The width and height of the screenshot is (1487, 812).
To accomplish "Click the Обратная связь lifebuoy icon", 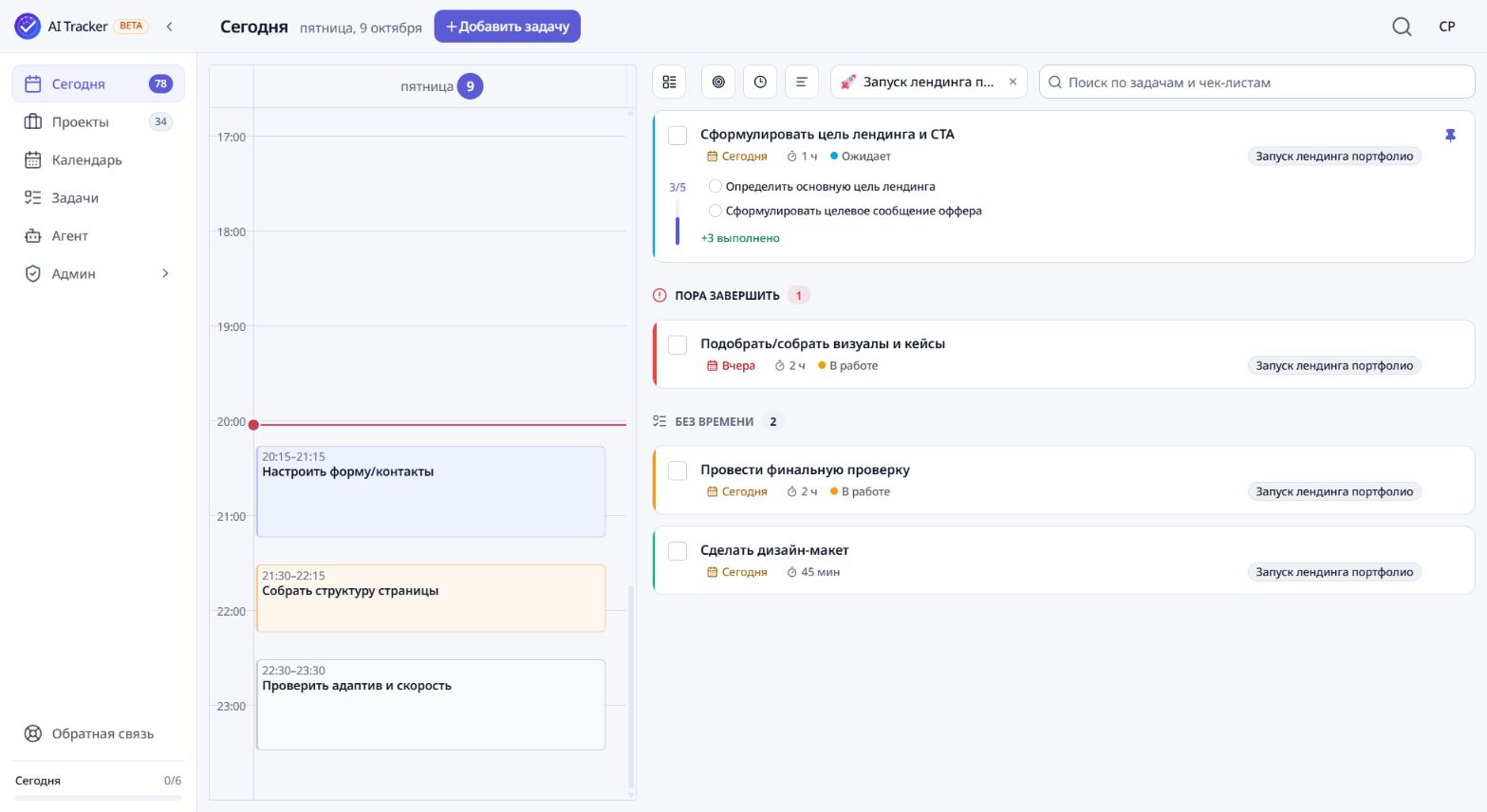I will [x=33, y=733].
